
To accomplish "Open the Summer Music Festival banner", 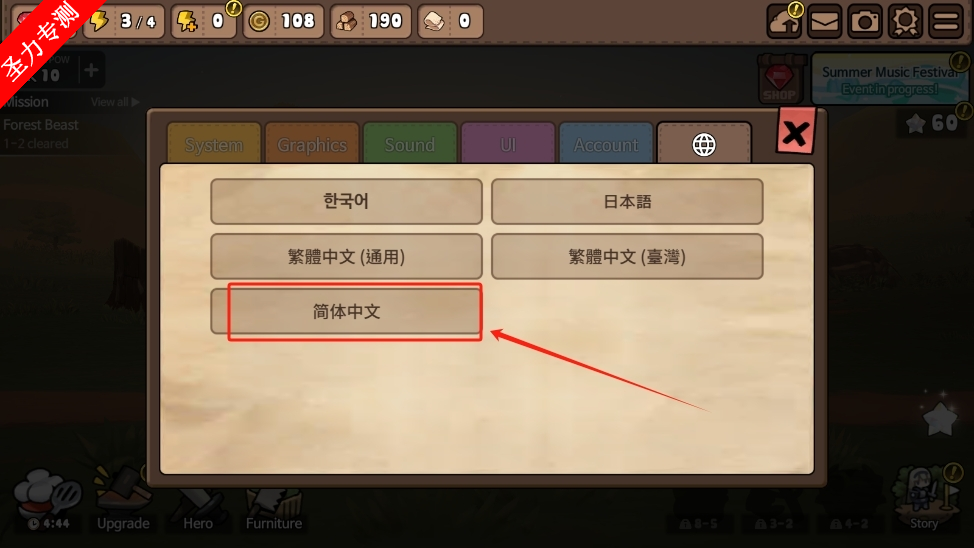I will pos(890,80).
